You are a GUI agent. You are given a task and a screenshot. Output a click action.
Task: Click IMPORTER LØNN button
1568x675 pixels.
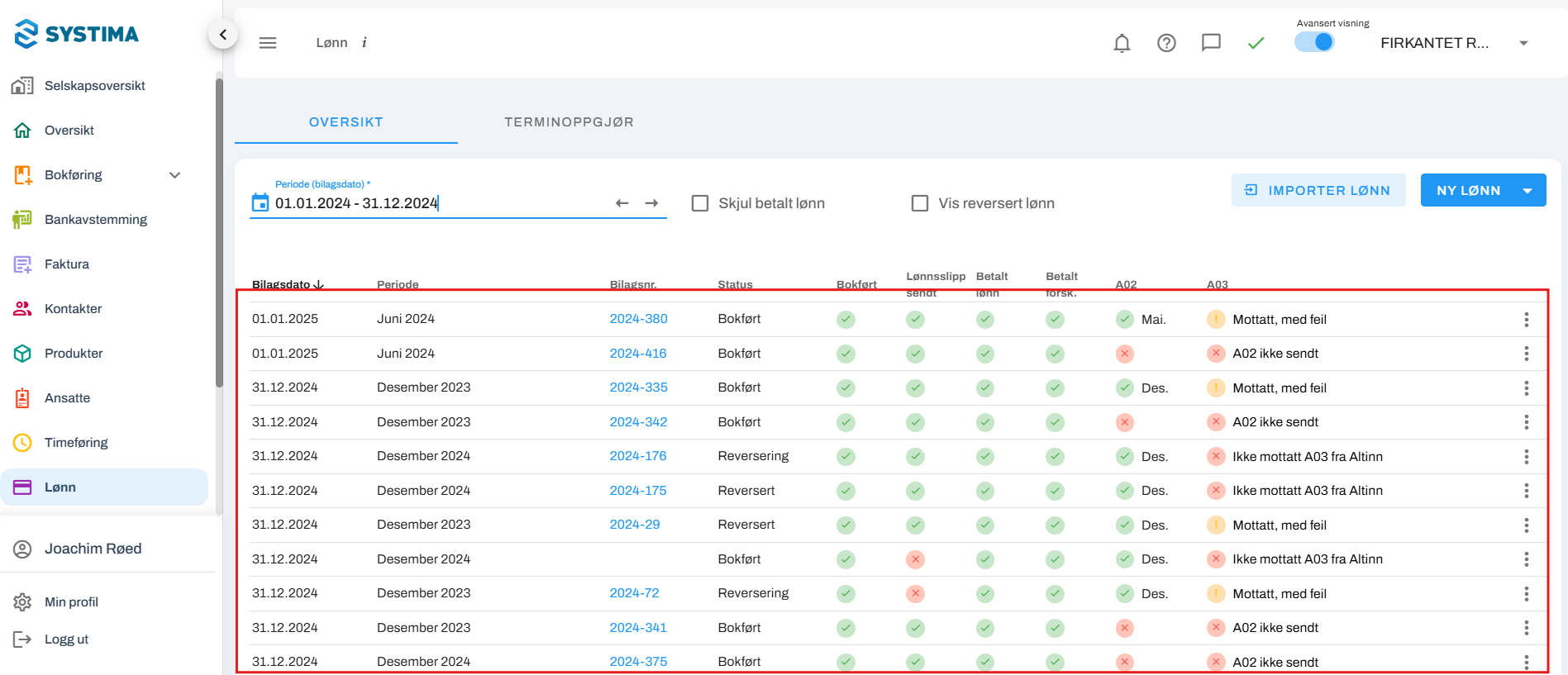pos(1318,190)
